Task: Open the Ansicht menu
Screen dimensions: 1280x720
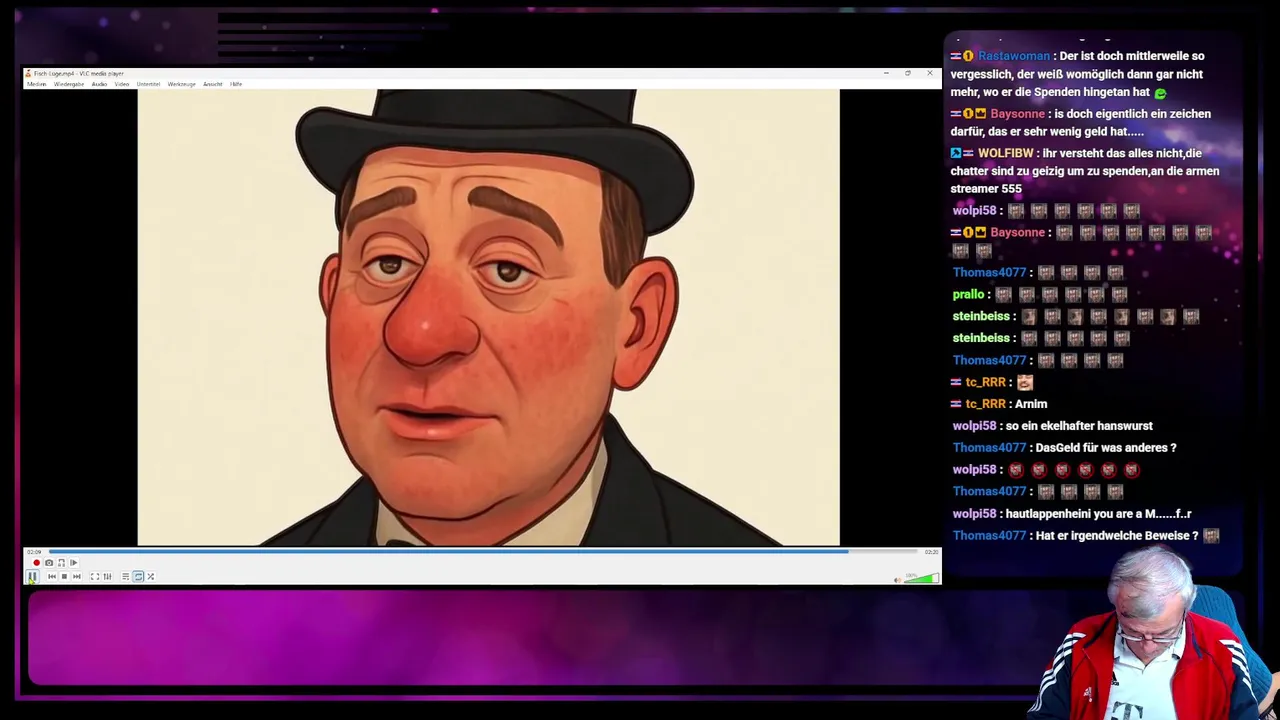Action: pos(213,84)
